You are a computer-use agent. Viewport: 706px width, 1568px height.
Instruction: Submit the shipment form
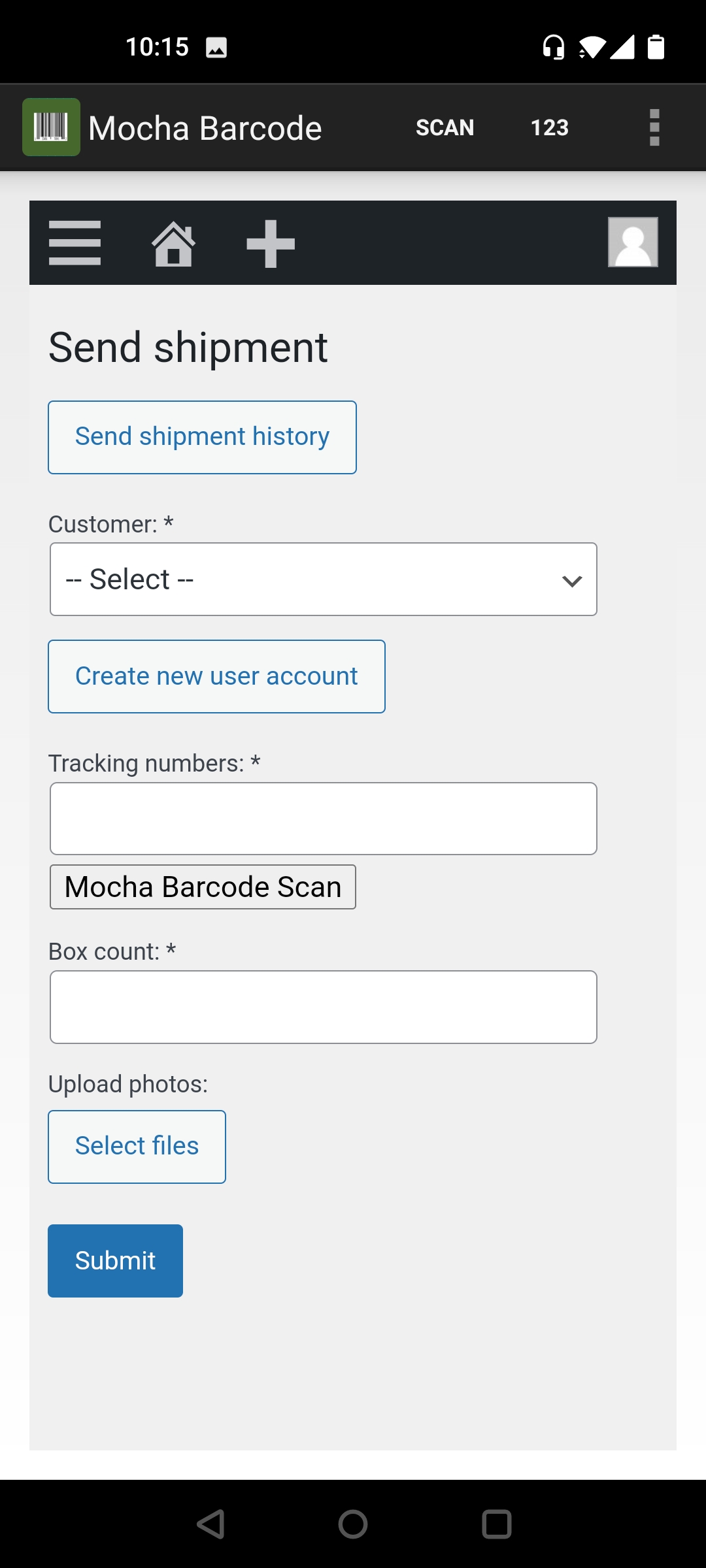tap(115, 1260)
